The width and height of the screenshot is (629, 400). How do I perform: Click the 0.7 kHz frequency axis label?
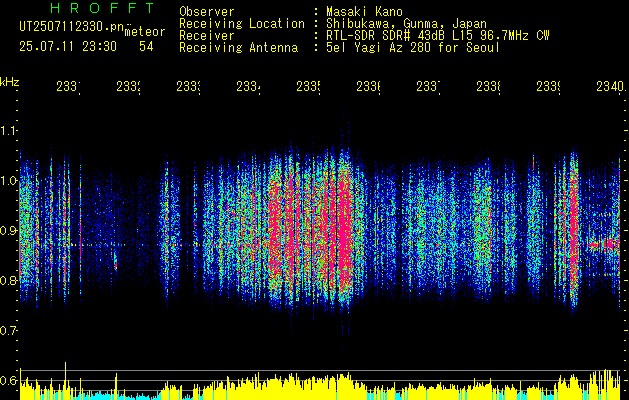(x=8, y=330)
